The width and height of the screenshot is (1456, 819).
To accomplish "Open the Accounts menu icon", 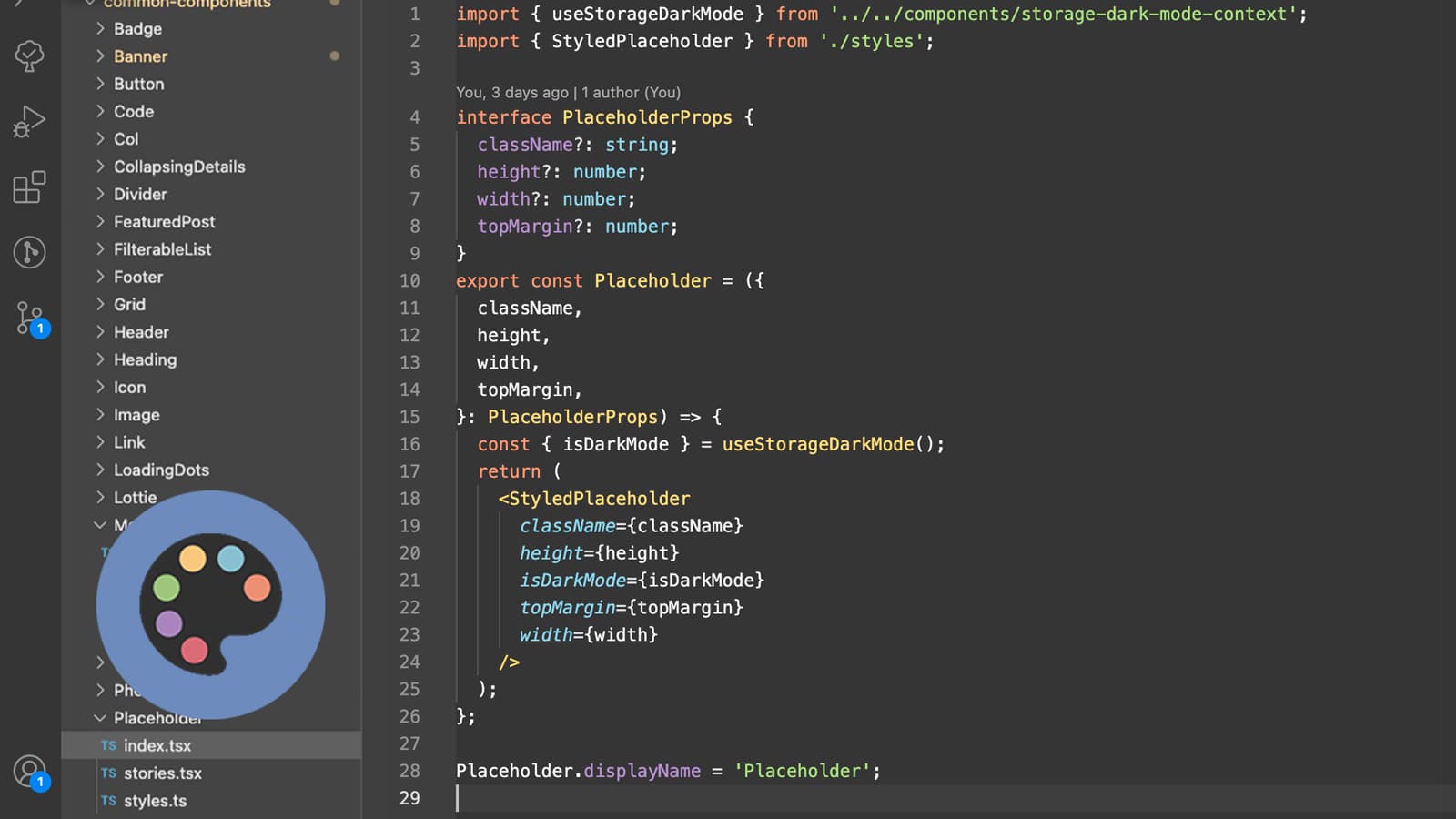I will click(x=31, y=773).
